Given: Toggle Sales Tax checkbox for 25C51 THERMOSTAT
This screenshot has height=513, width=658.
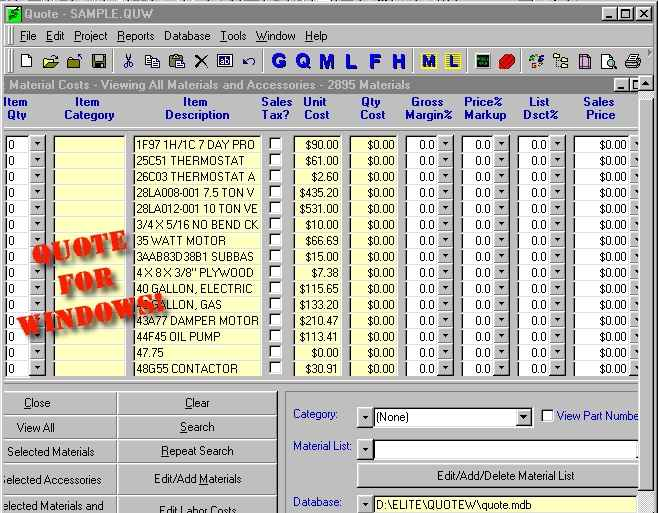Looking at the screenshot, I should [x=275, y=161].
